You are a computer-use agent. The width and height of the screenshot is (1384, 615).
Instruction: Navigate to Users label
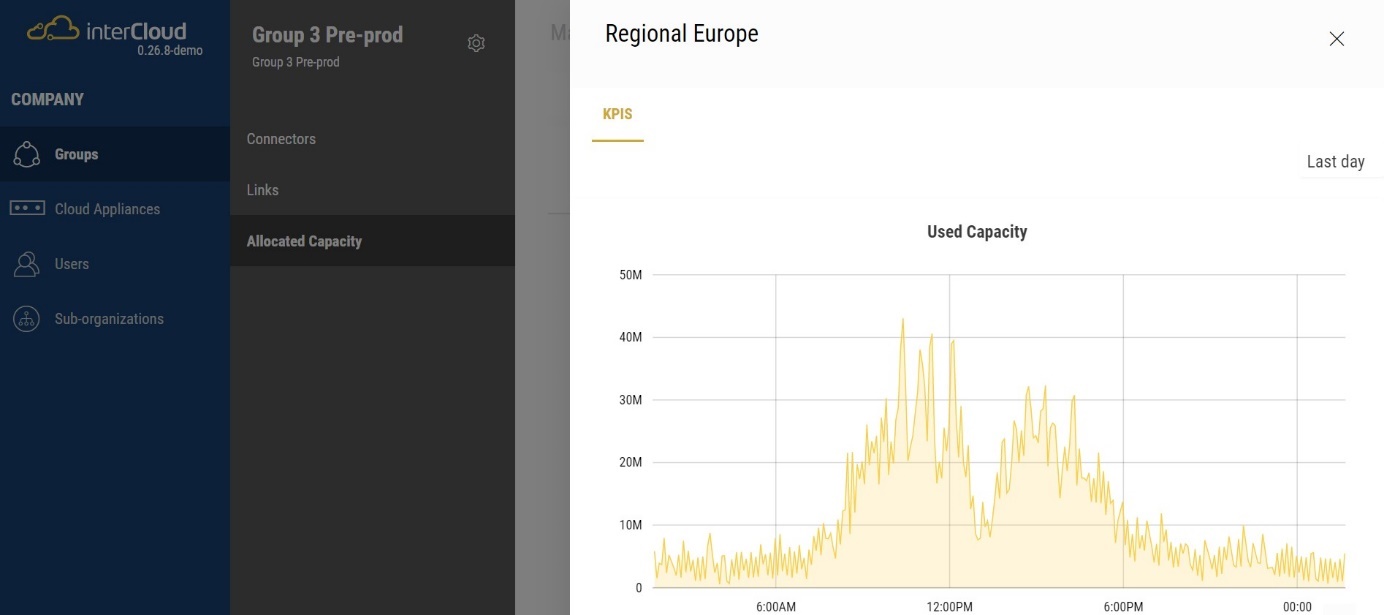tap(72, 264)
